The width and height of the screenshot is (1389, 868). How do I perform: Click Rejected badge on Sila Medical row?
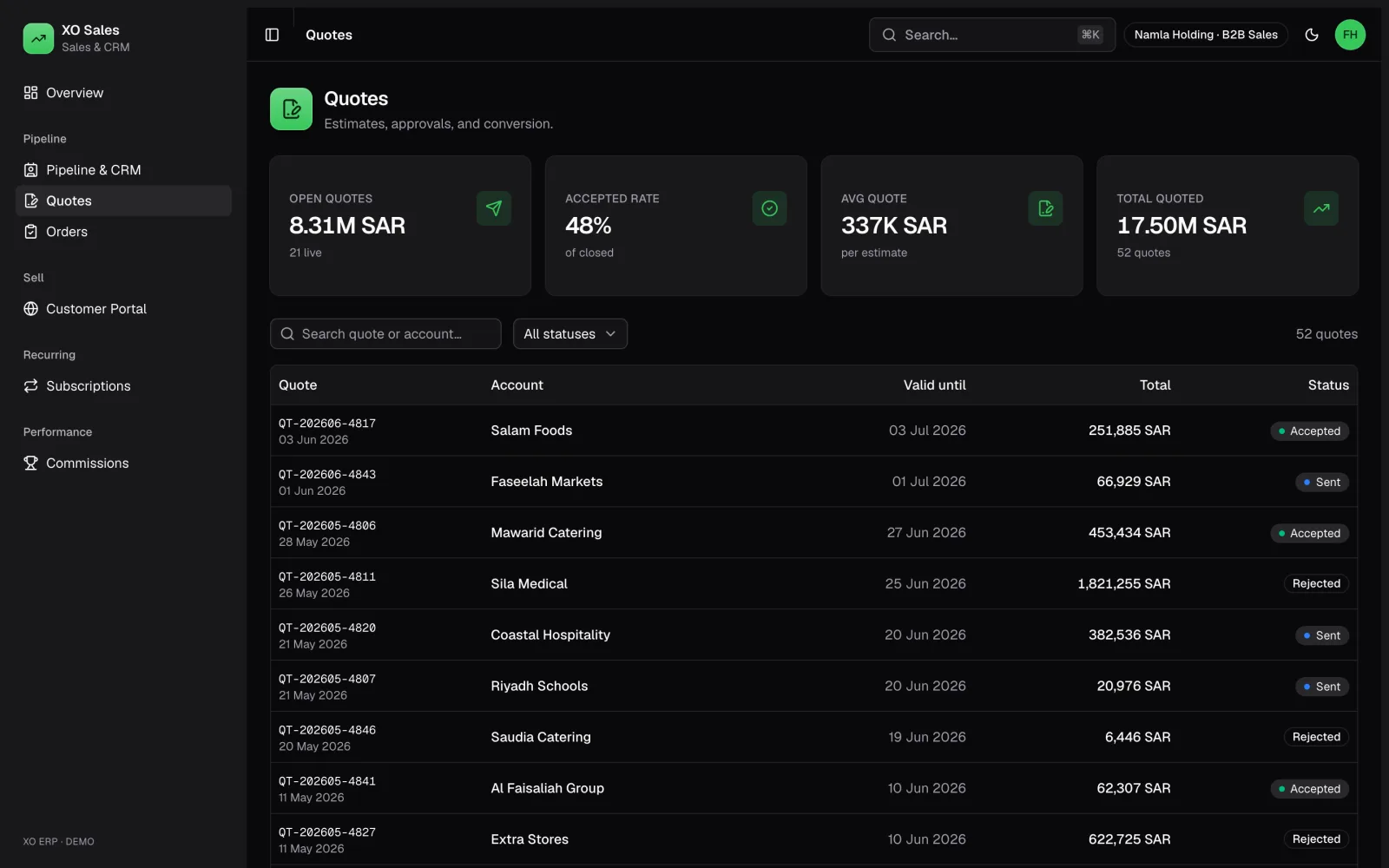click(x=1316, y=584)
